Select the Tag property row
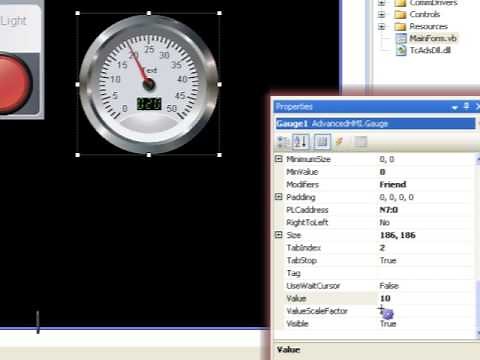Image resolution: width=480 pixels, height=360 pixels. pos(375,273)
